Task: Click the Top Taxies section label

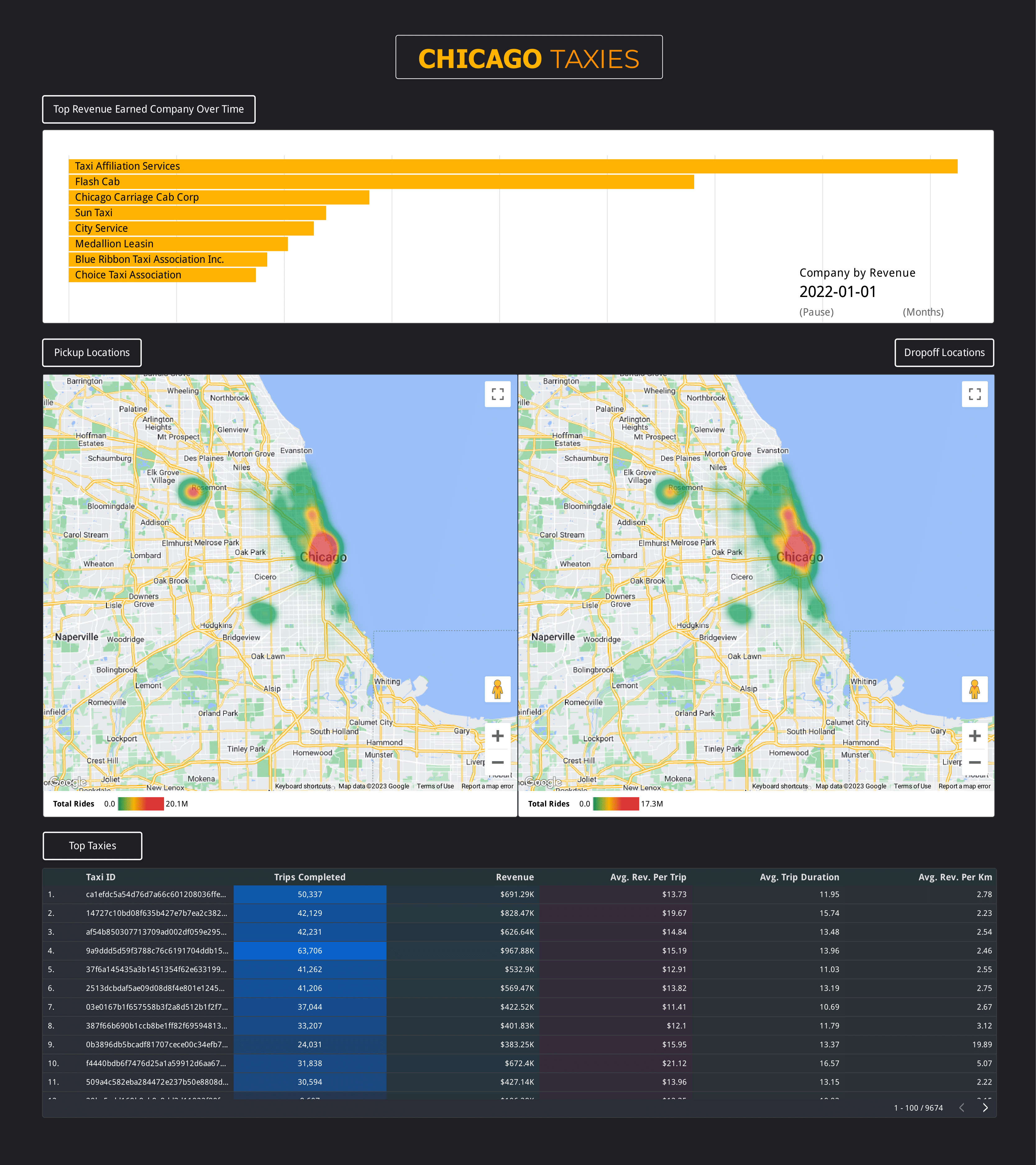Action: [x=92, y=846]
